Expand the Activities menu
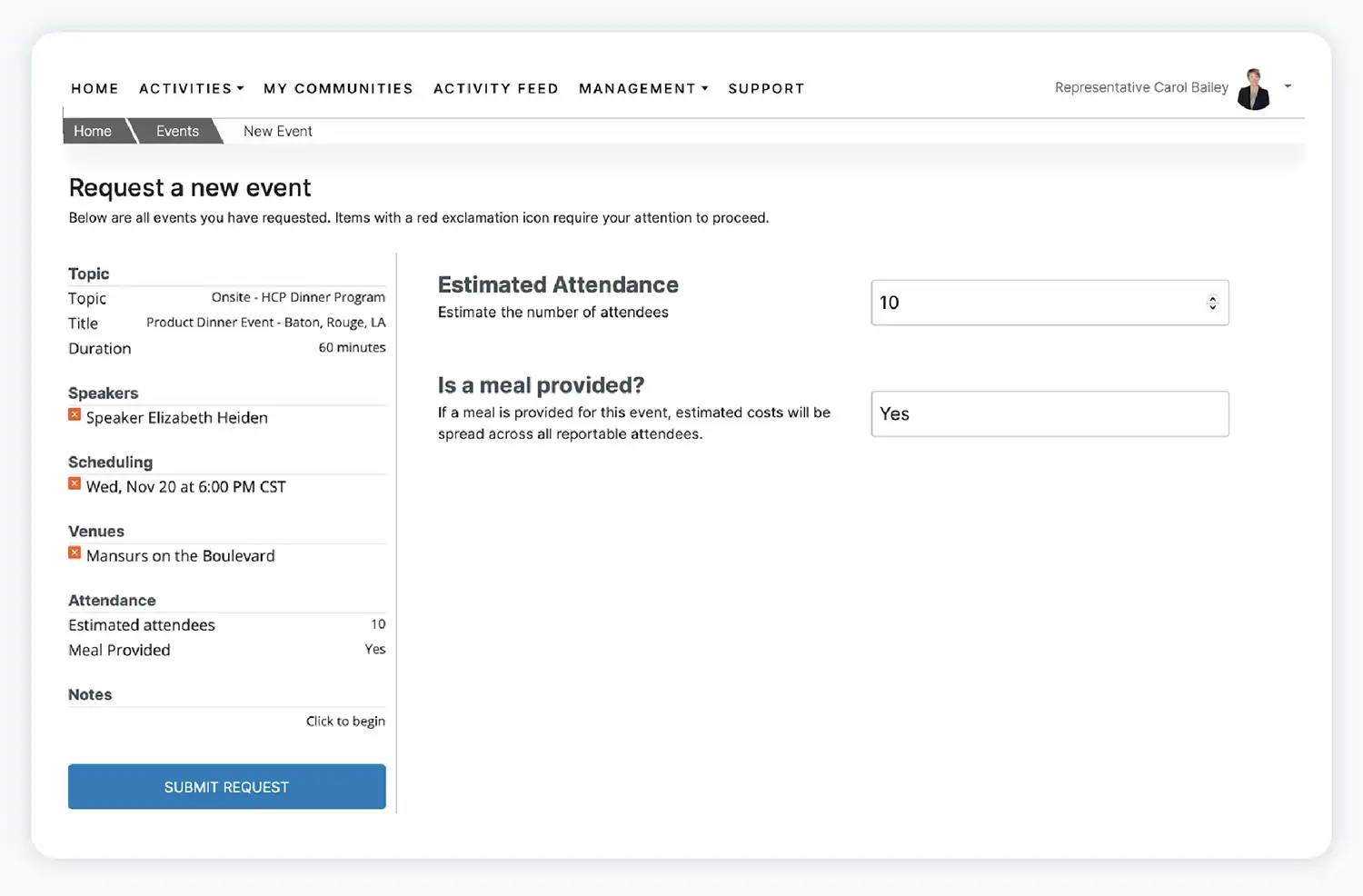The image size is (1363, 896). [x=191, y=88]
